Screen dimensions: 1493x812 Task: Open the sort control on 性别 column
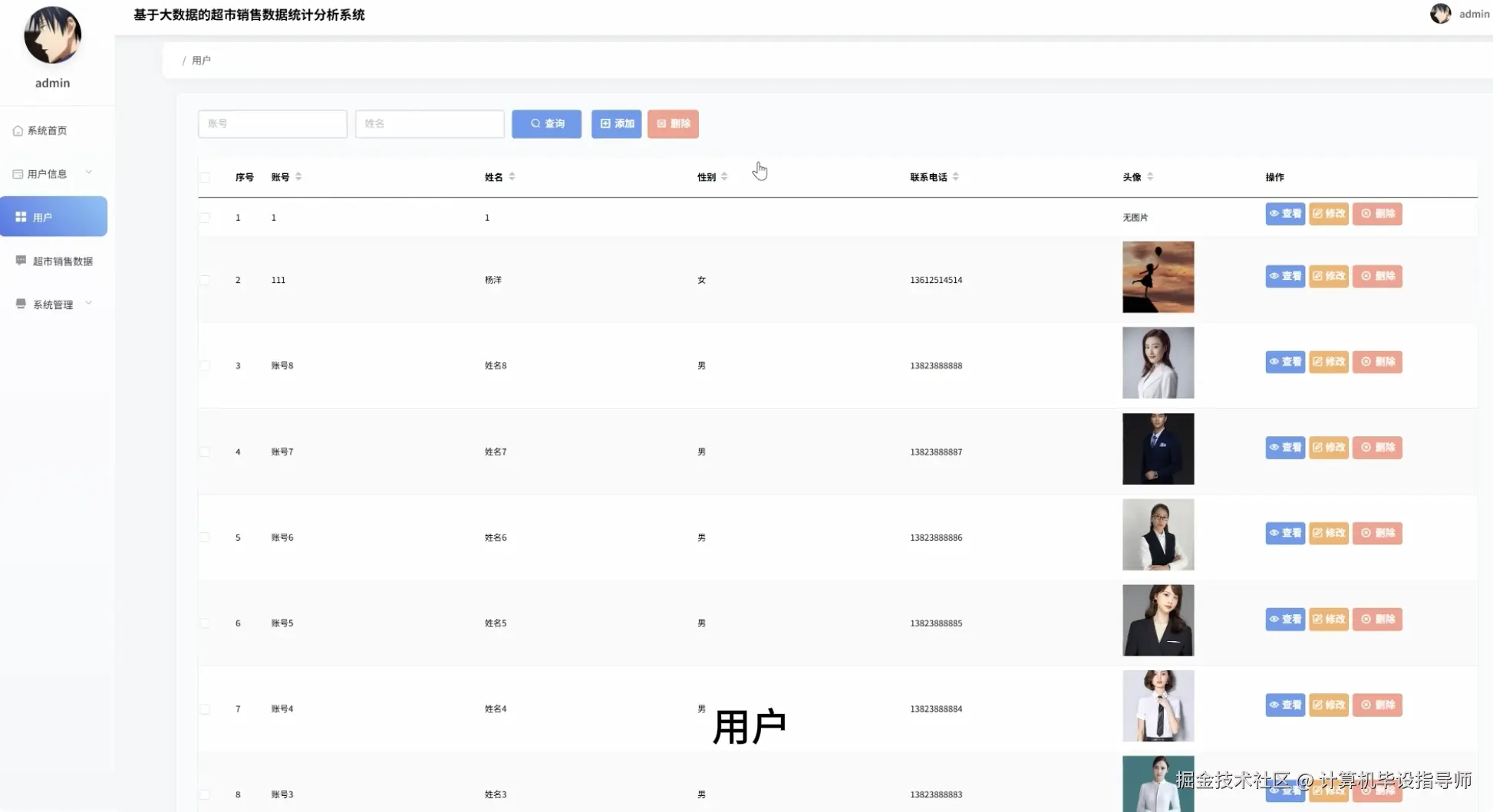723,176
